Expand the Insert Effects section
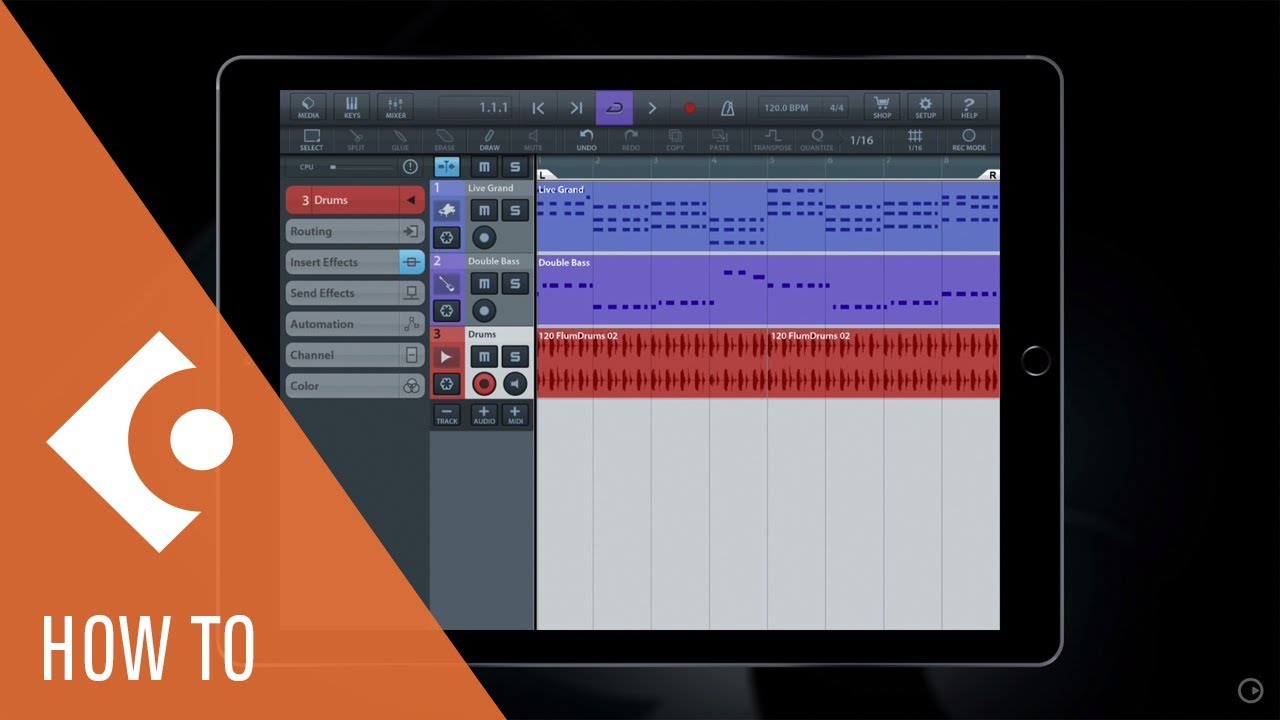The image size is (1280, 720). (355, 262)
